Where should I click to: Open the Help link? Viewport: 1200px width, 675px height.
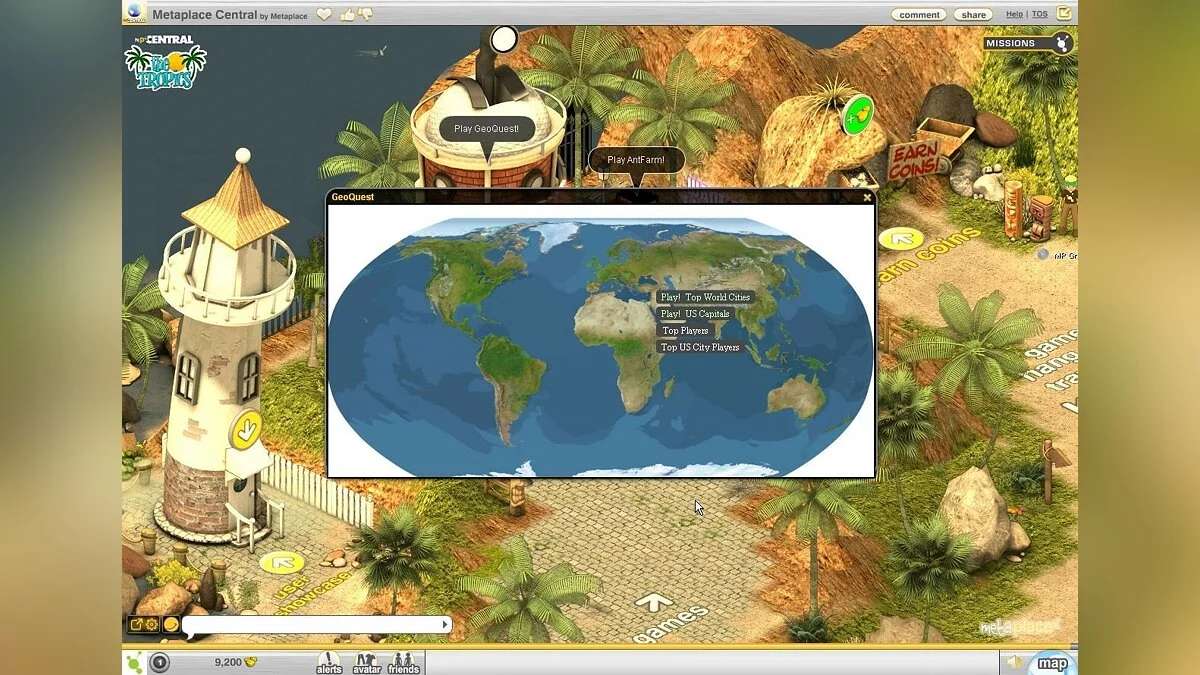tap(1014, 14)
